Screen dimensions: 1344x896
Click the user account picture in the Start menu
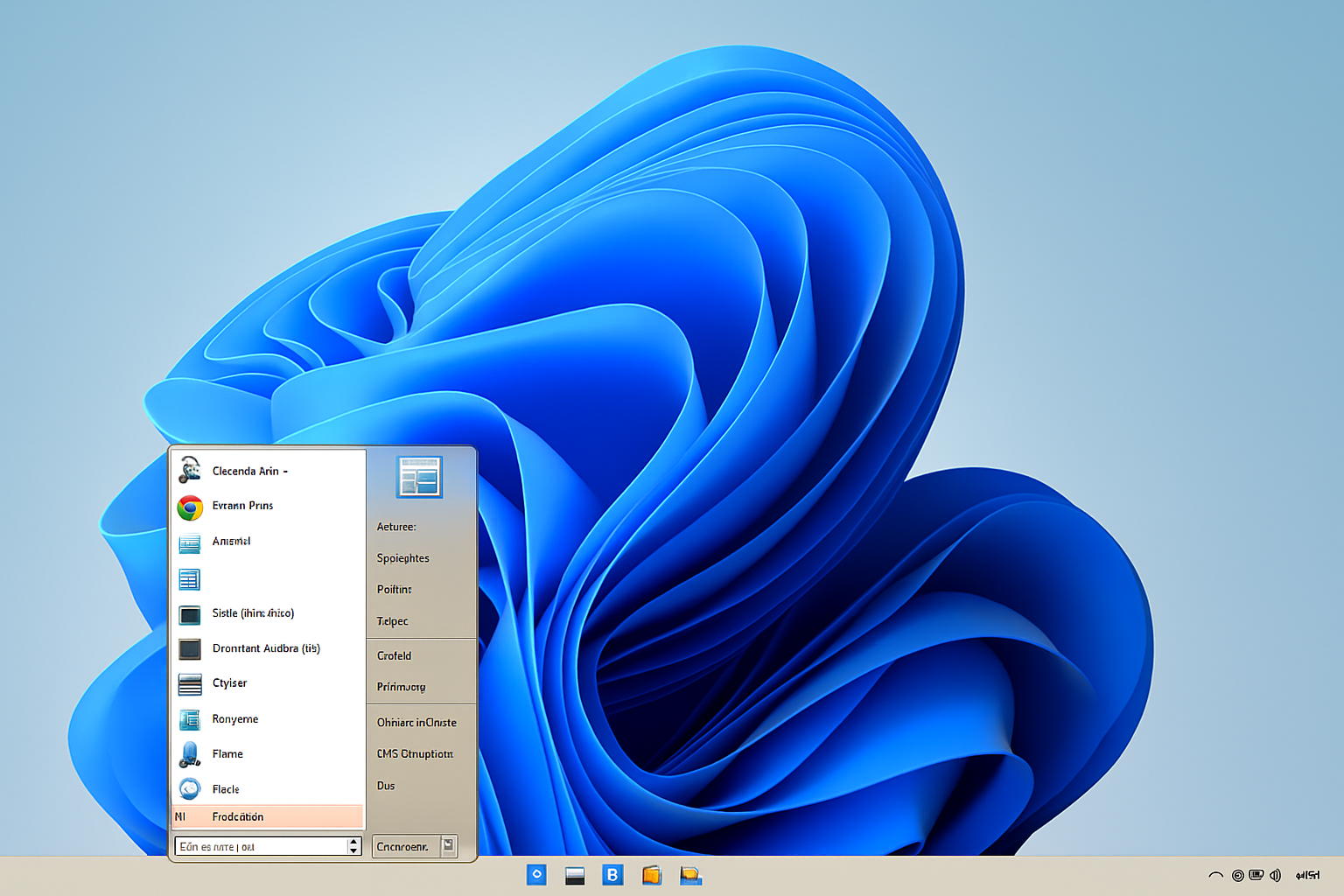point(419,476)
